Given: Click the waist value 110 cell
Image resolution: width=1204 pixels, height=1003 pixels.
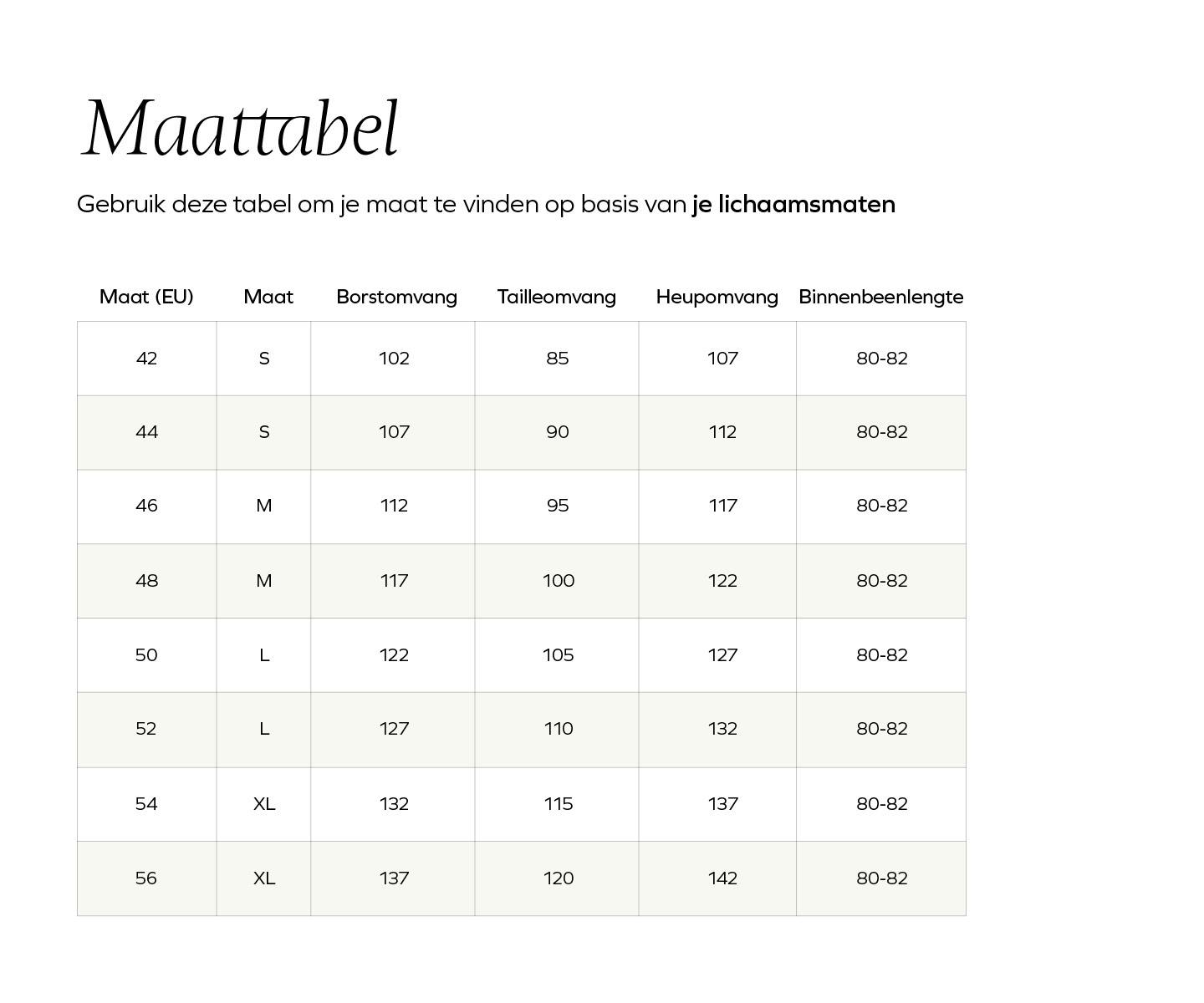Looking at the screenshot, I should tap(559, 729).
